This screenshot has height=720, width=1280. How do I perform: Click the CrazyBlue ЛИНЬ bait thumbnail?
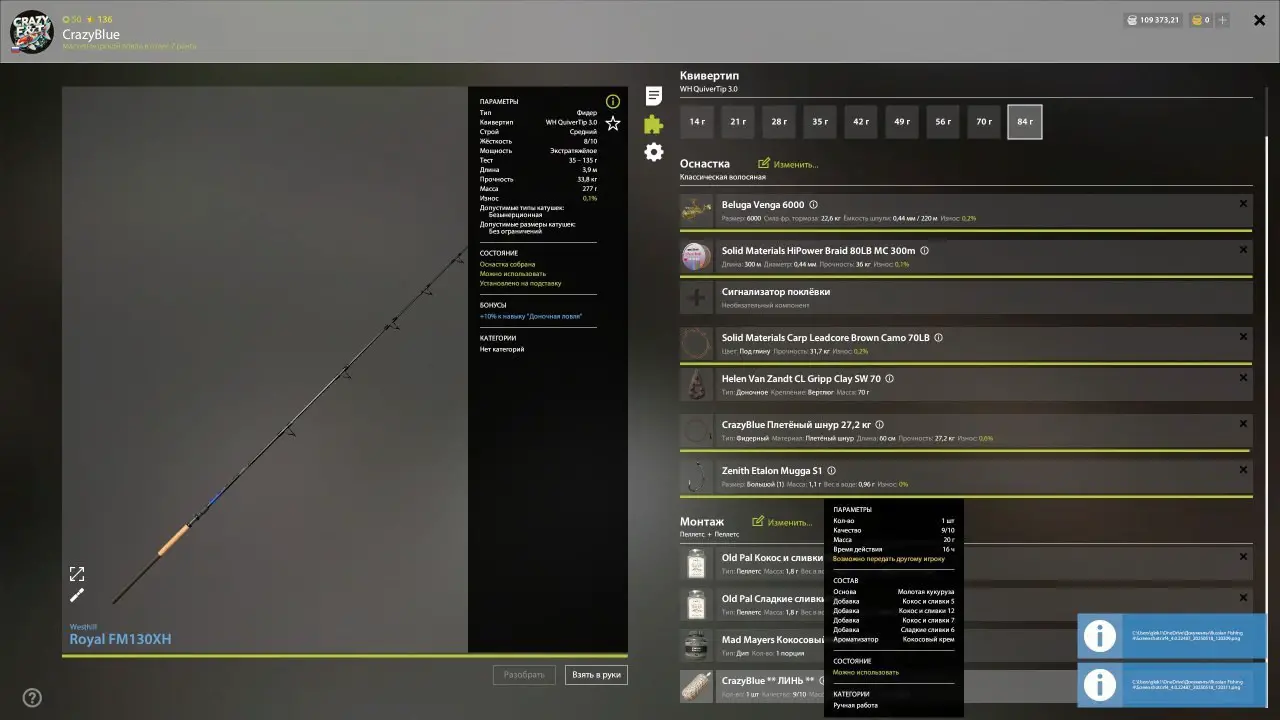click(696, 687)
